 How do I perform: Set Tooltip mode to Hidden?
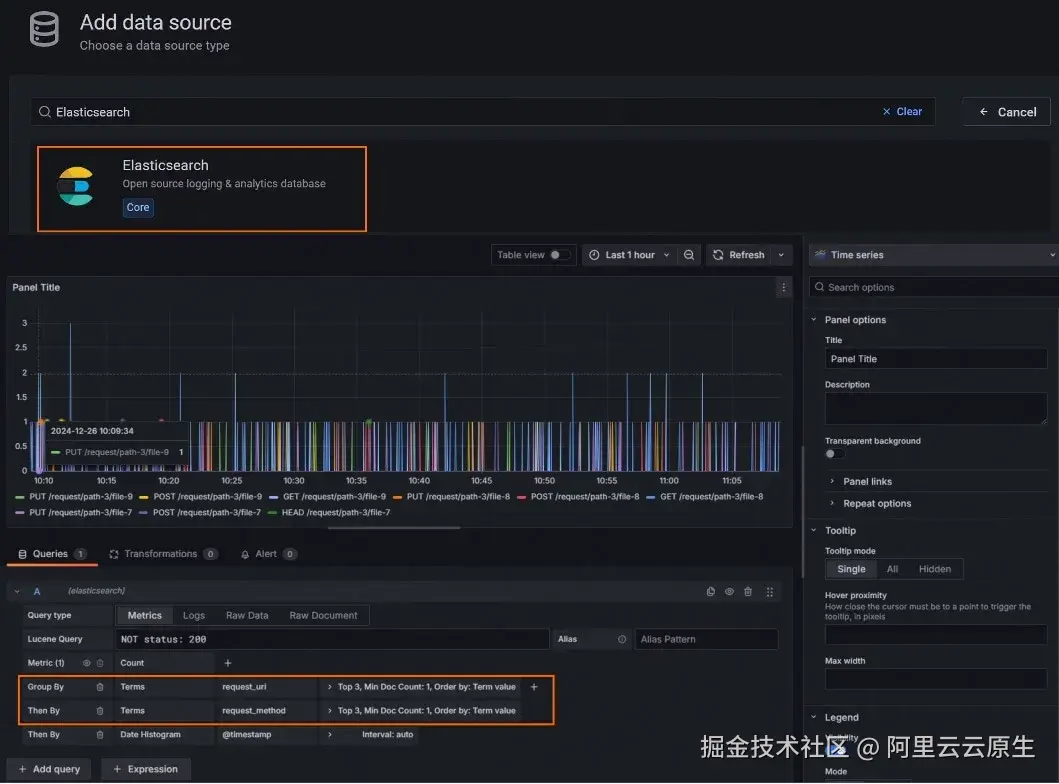(935, 569)
